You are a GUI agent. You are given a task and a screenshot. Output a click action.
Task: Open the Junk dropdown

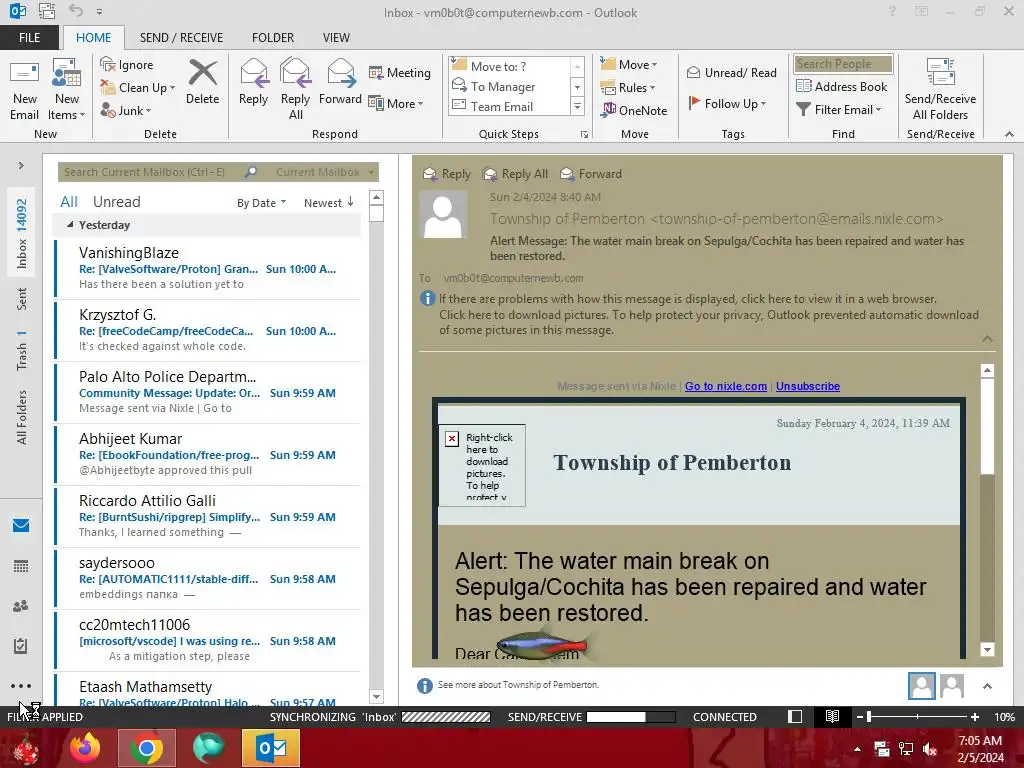click(x=126, y=110)
